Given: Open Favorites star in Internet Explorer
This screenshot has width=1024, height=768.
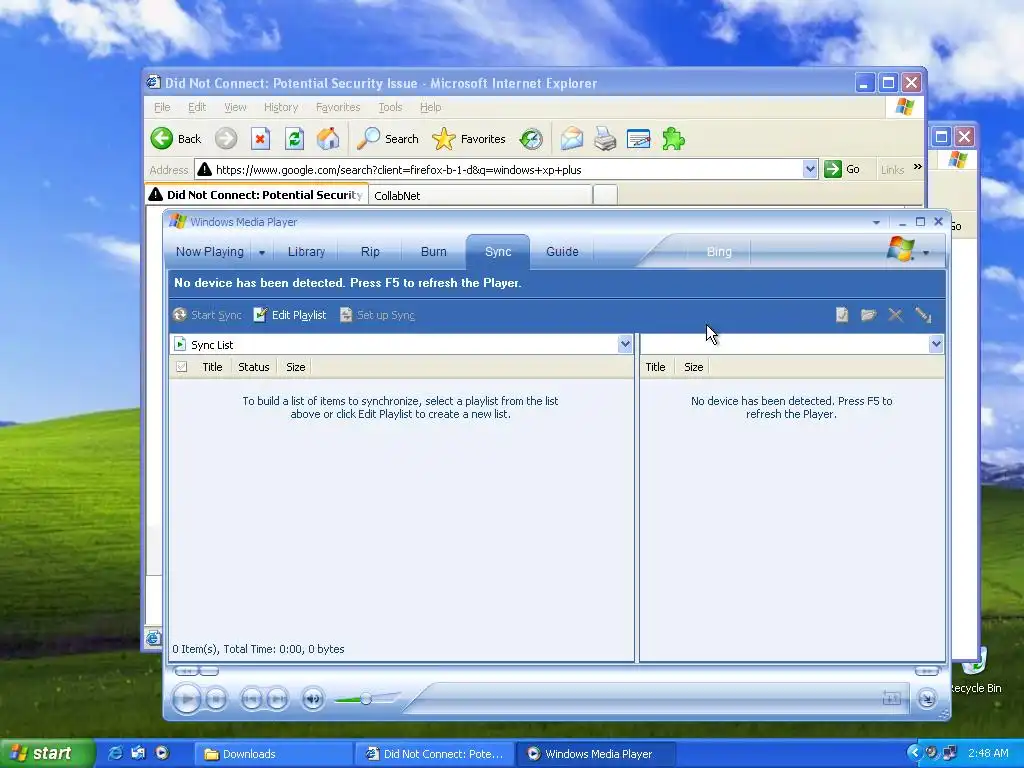Looking at the screenshot, I should point(443,138).
